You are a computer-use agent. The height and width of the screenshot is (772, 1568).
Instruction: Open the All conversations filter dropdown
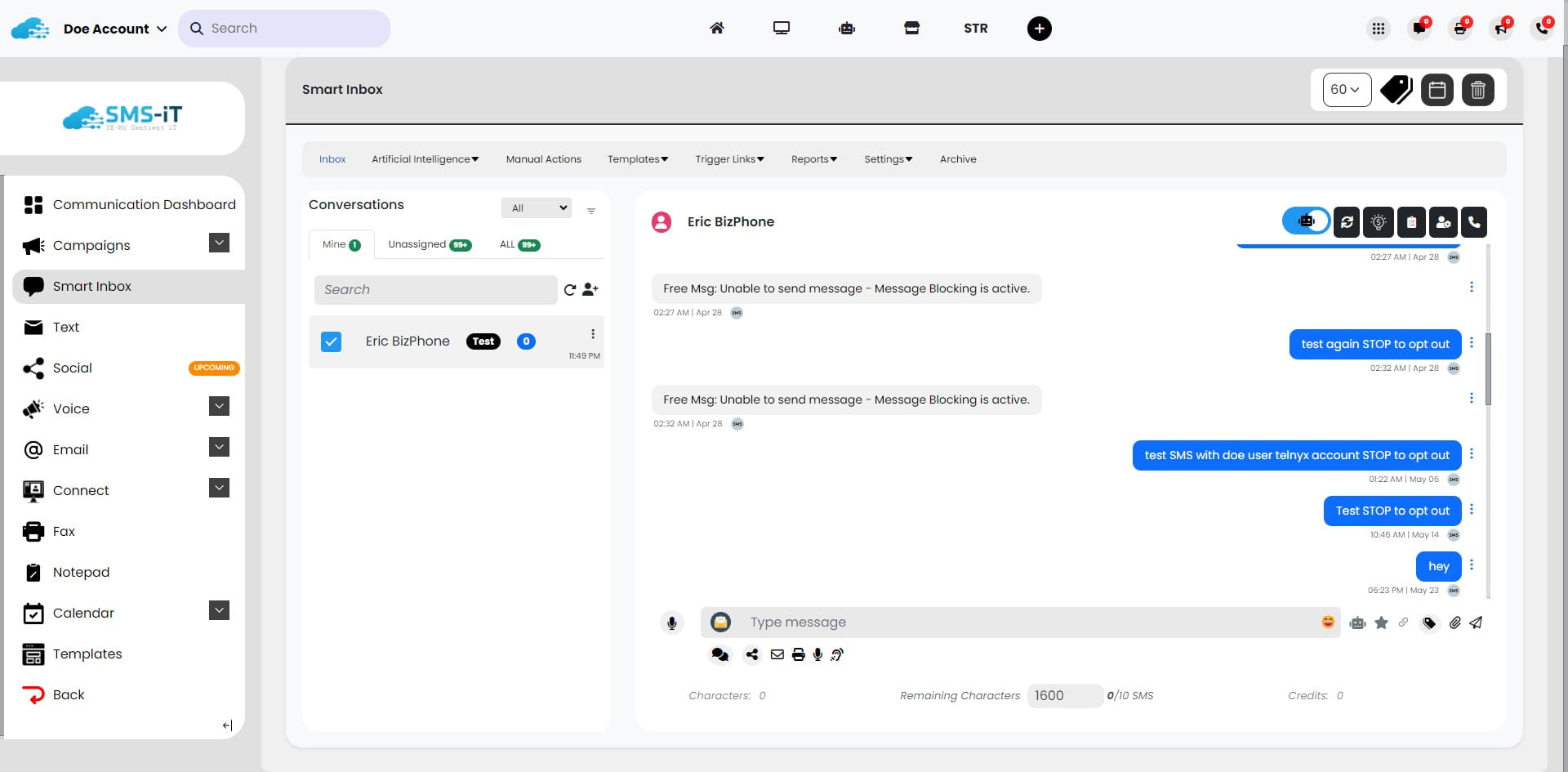537,208
